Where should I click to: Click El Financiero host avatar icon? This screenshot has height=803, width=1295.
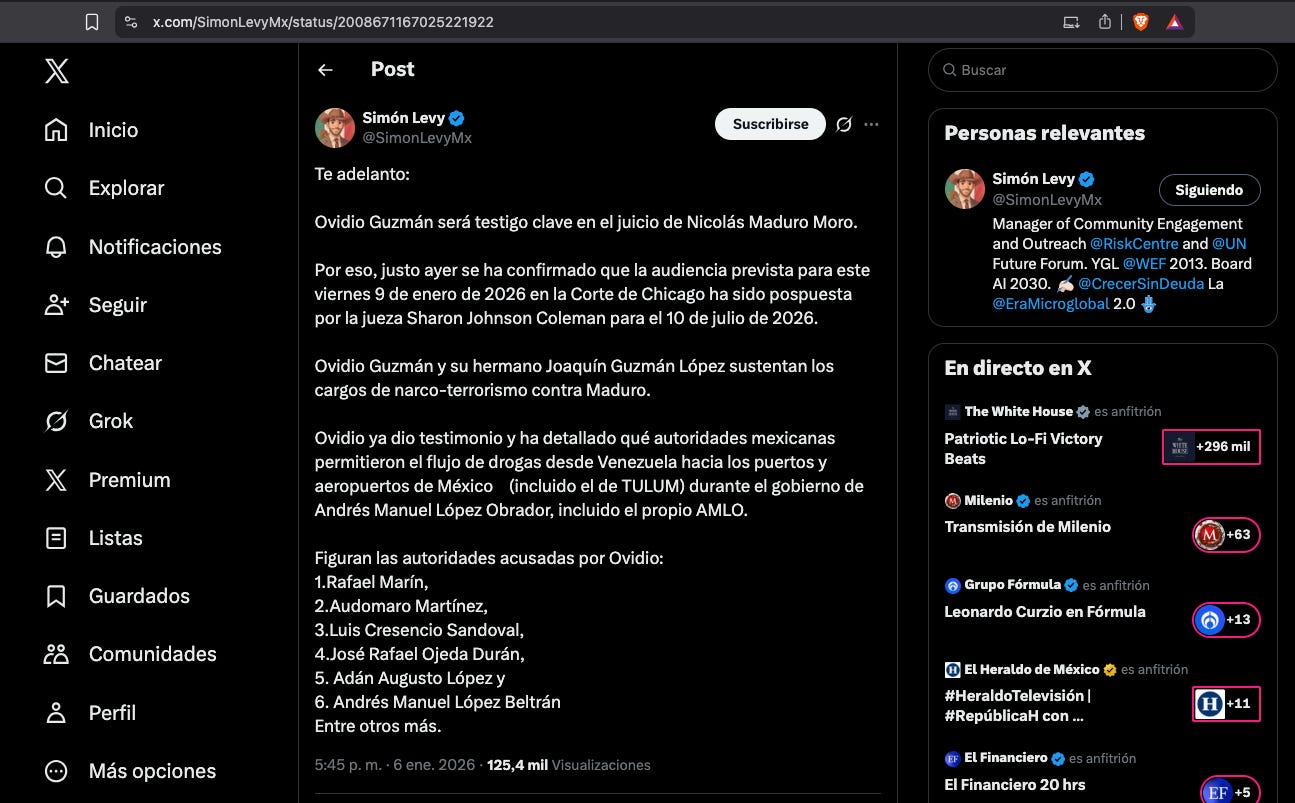click(952, 758)
